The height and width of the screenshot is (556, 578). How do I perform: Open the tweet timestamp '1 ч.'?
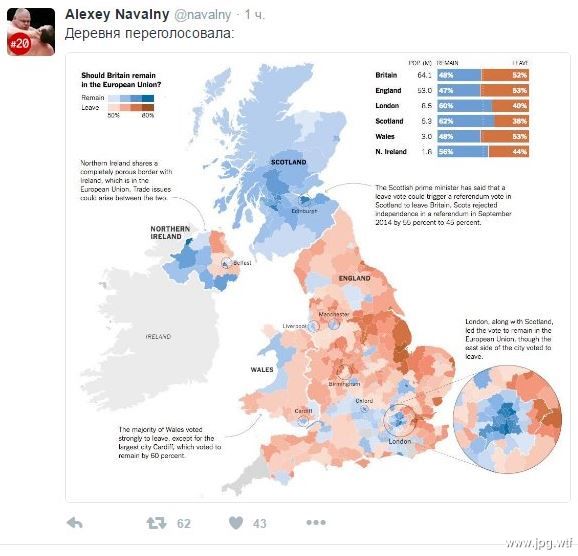tap(255, 15)
